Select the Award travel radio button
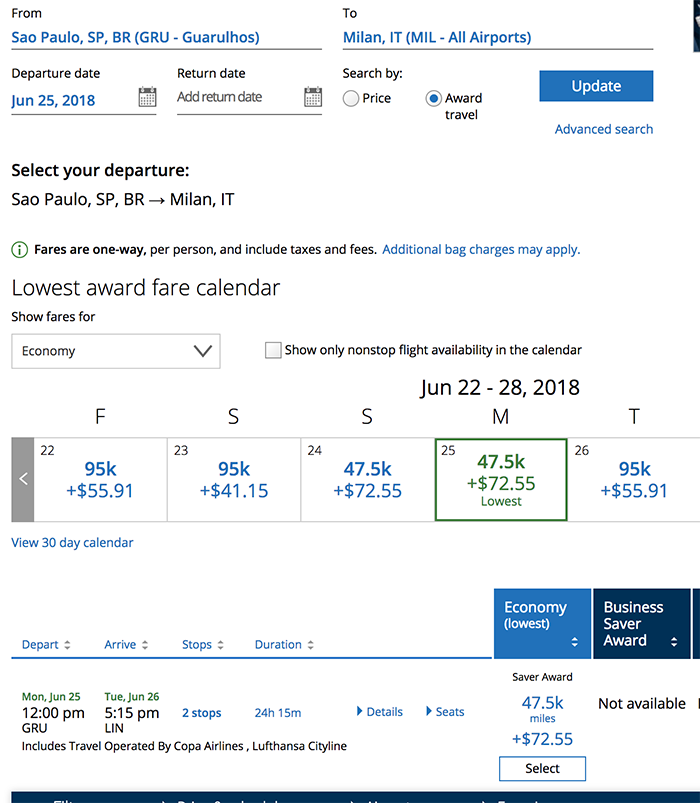Viewport: 700px width, 803px height. pos(433,98)
